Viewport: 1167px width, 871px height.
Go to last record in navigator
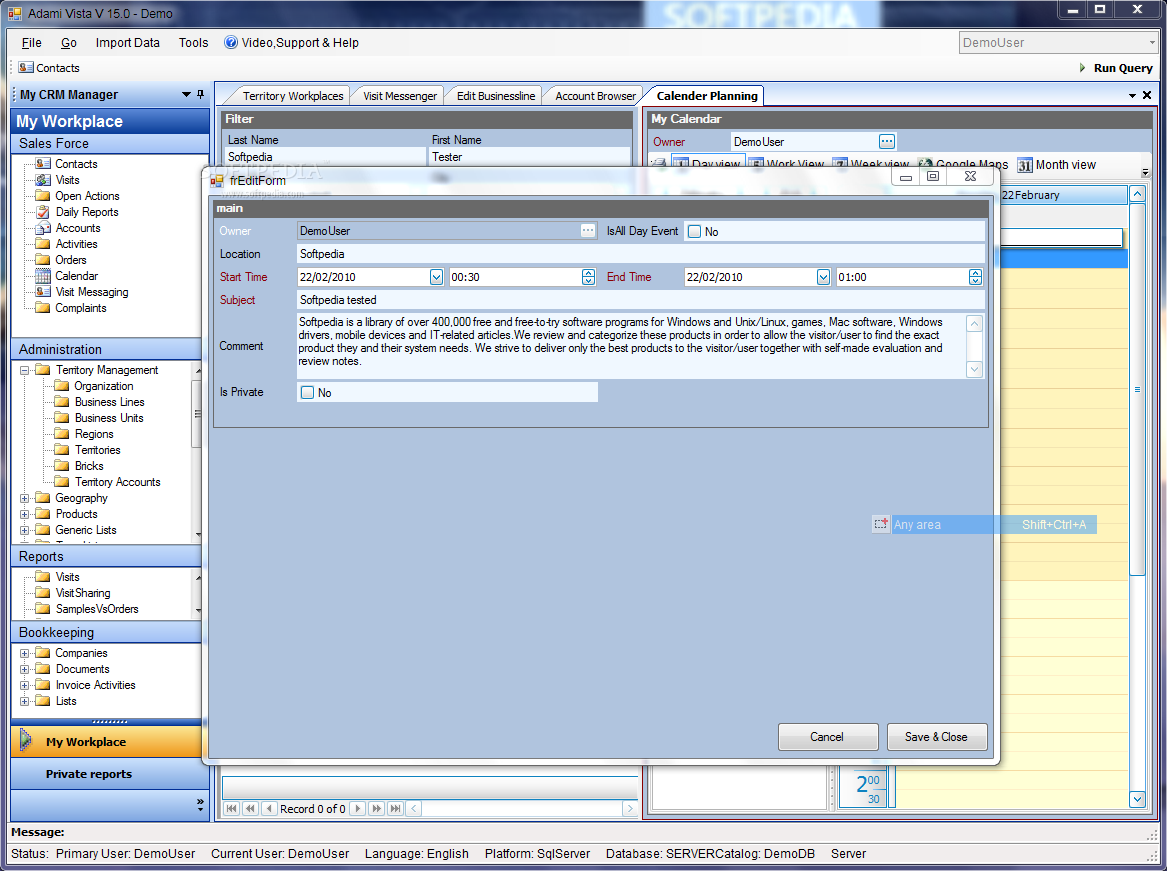coord(395,808)
